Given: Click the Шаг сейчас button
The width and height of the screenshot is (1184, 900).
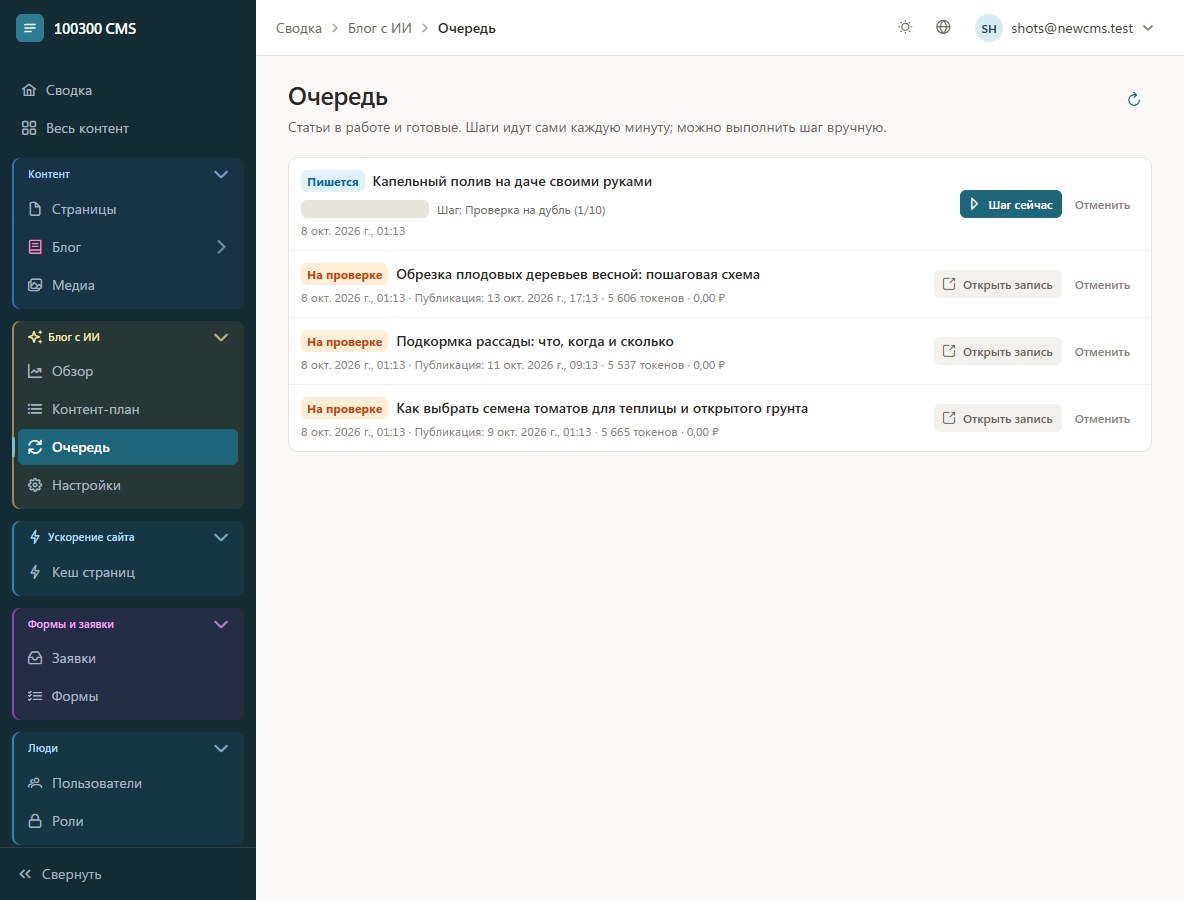Looking at the screenshot, I should (x=1010, y=205).
